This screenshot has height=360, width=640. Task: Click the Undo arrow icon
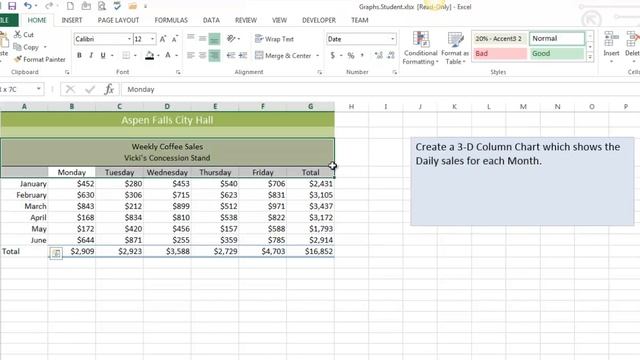[28, 6]
